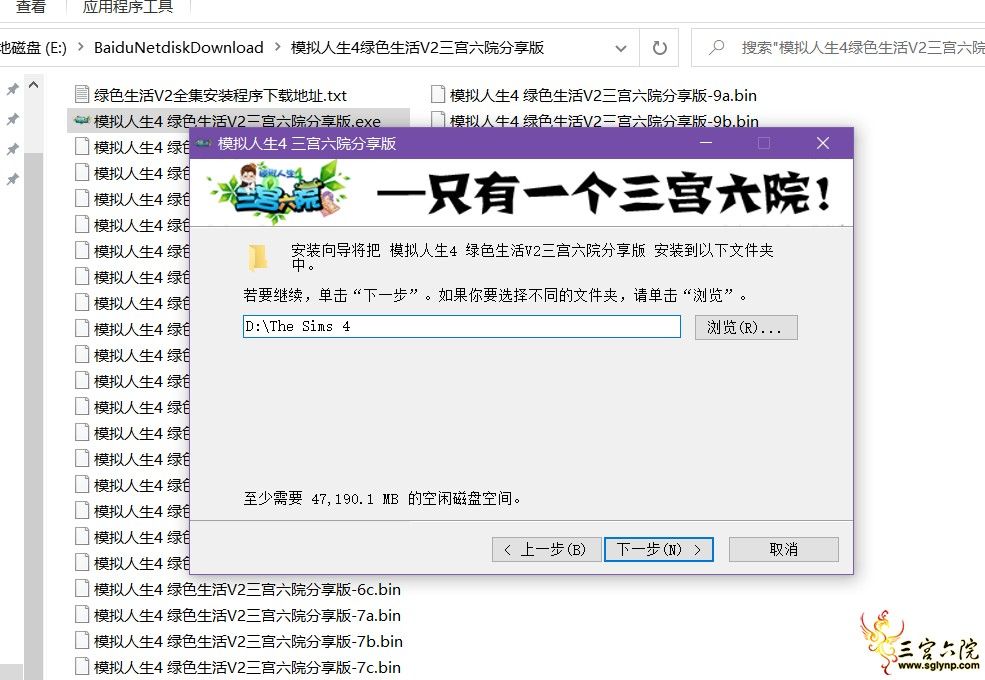Open the Browse (浏览) folder dialog
Screen dimensions: 985x680
tap(746, 327)
